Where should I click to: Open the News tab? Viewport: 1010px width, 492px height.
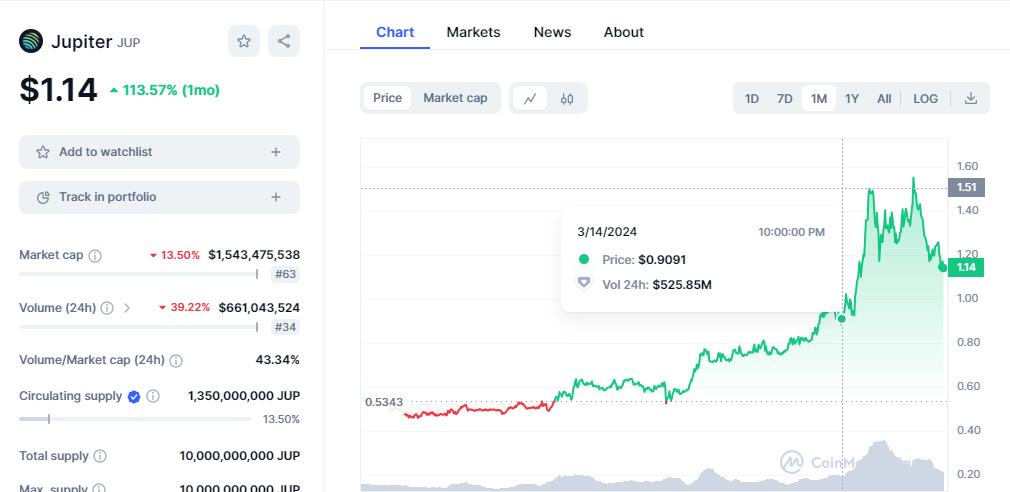pyautogui.click(x=552, y=32)
